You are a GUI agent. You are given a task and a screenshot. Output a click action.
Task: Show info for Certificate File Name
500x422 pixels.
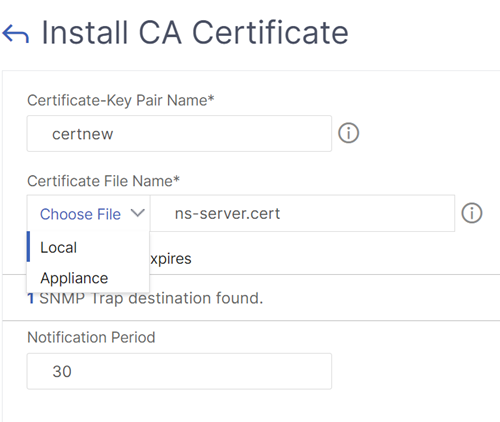(471, 213)
